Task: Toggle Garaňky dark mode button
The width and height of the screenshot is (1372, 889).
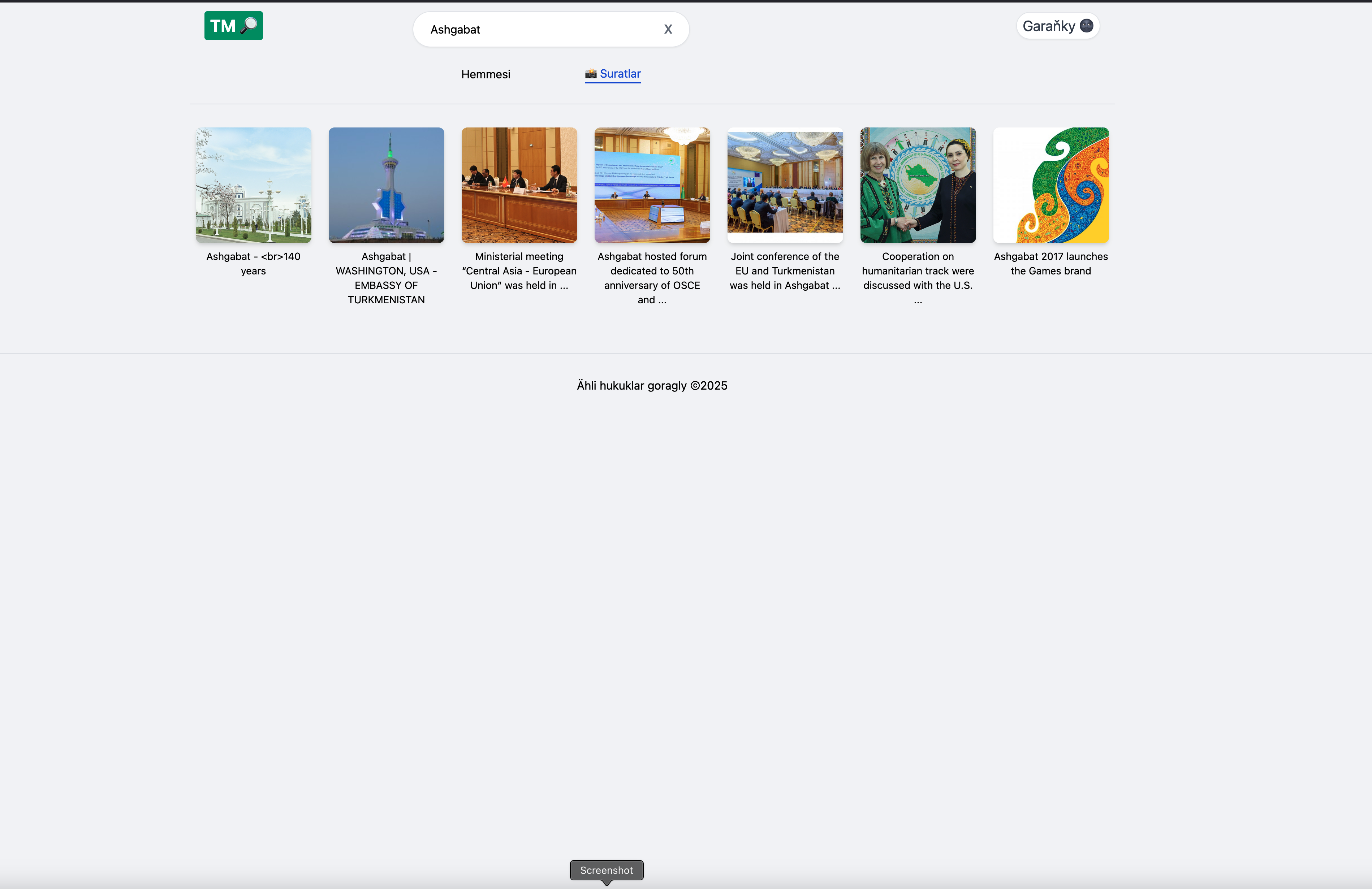Action: (x=1058, y=26)
